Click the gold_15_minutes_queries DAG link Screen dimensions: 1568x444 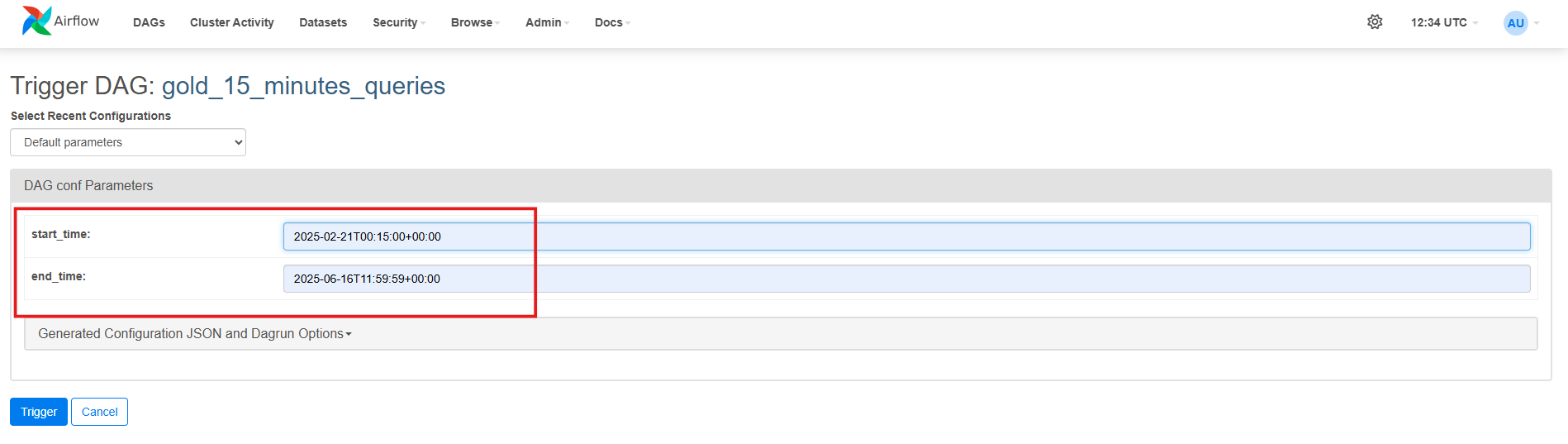[x=303, y=86]
